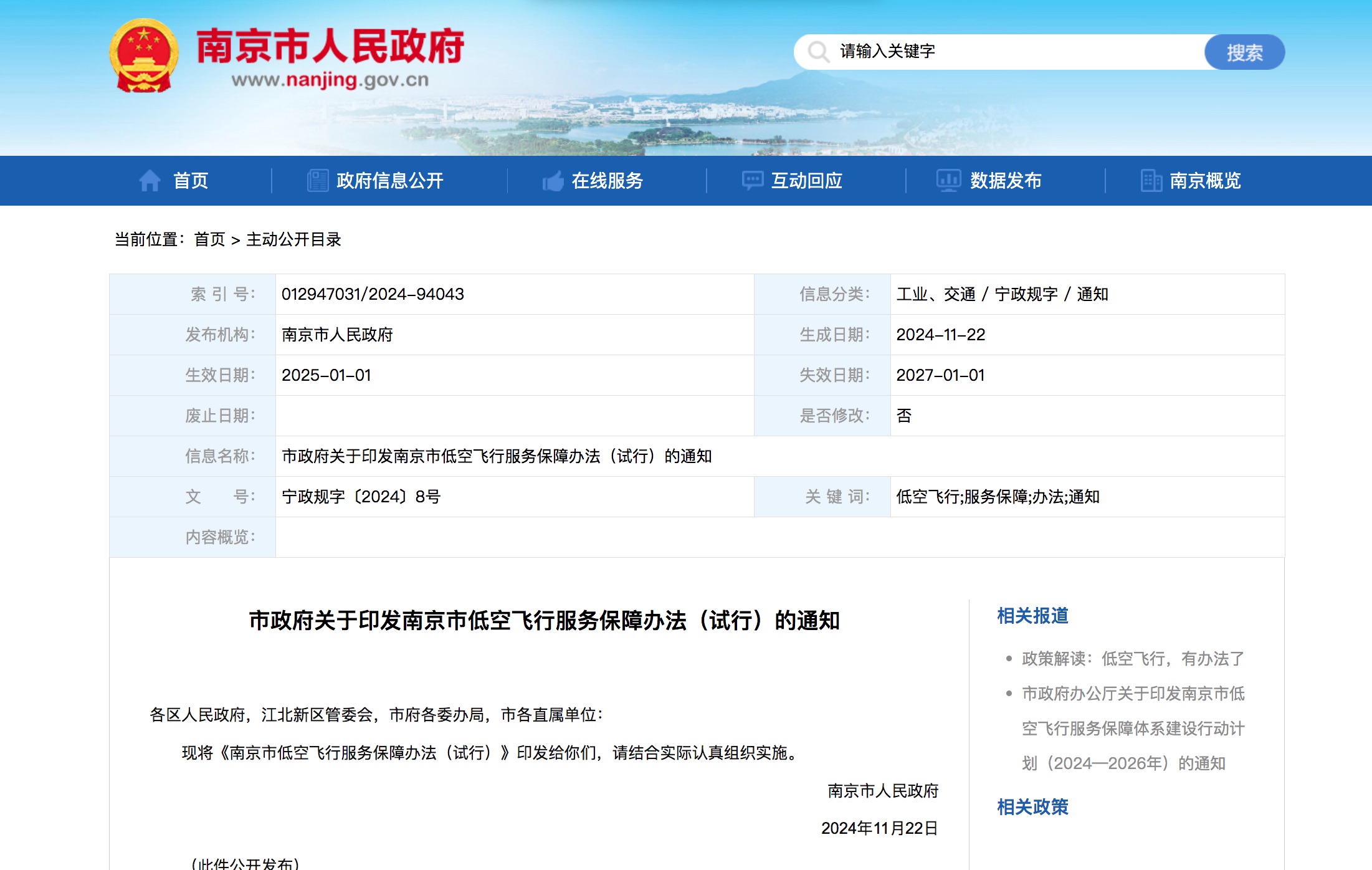Screen dimensions: 1372x870
Task: Open the 数据发布 navigation item
Action: (x=1006, y=181)
